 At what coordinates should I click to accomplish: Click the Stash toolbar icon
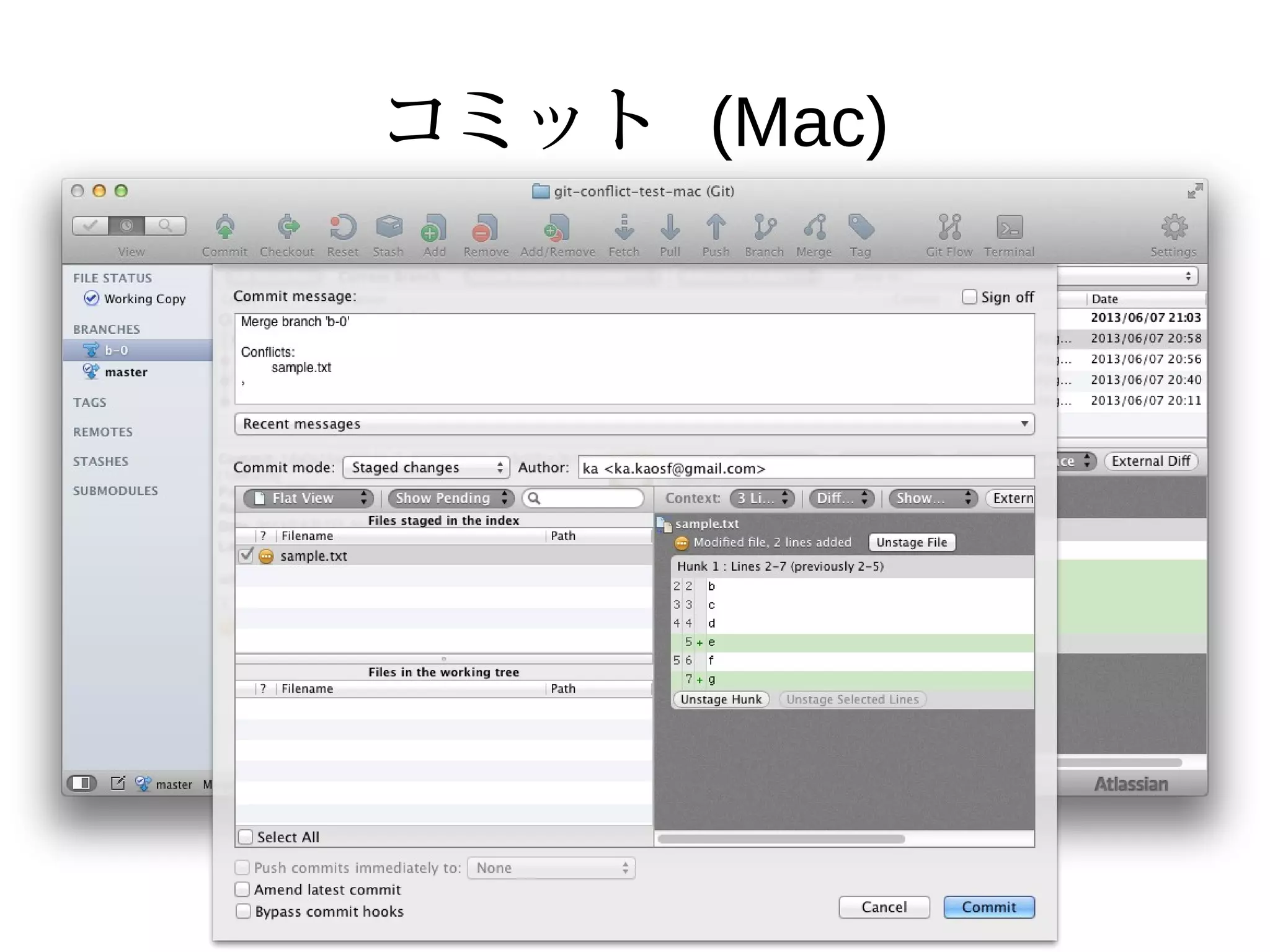(x=388, y=228)
